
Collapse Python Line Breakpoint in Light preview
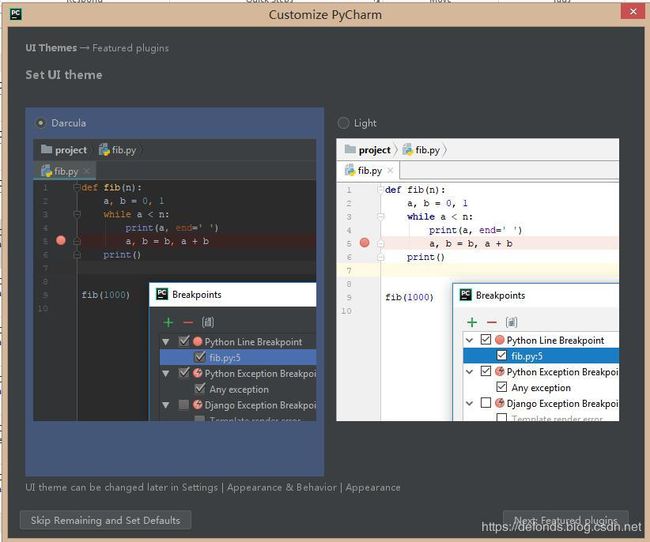tap(469, 340)
